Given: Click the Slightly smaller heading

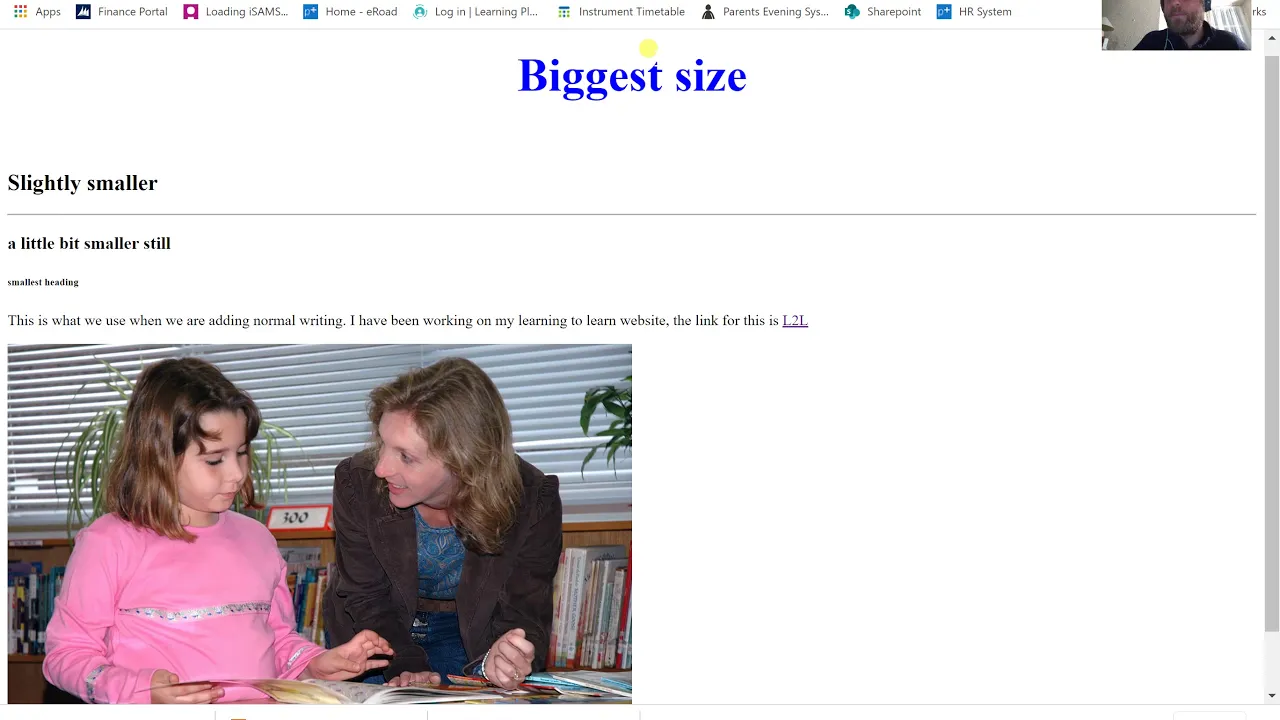Looking at the screenshot, I should click(83, 183).
